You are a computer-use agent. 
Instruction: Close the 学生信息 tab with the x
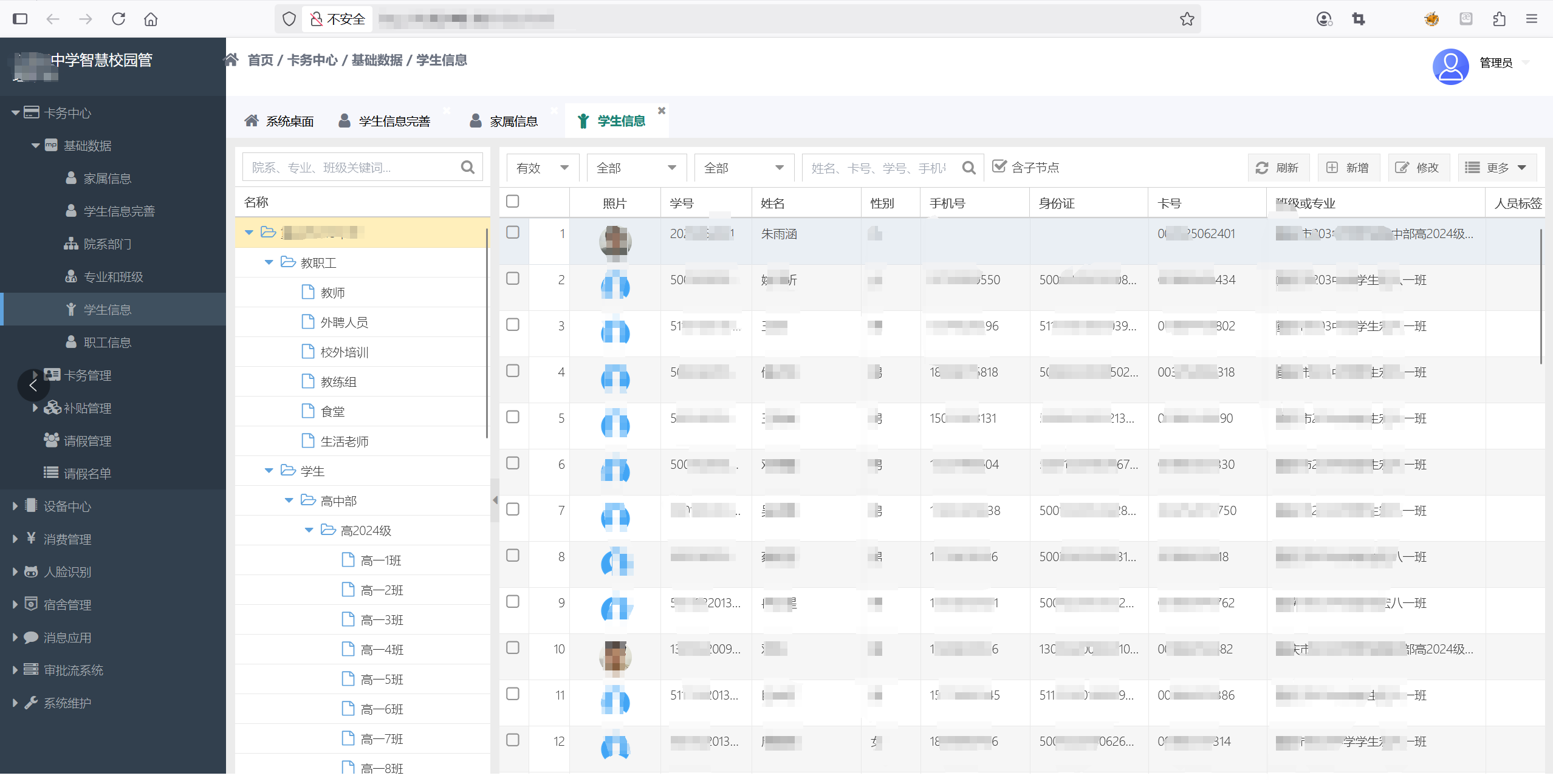pyautogui.click(x=662, y=111)
